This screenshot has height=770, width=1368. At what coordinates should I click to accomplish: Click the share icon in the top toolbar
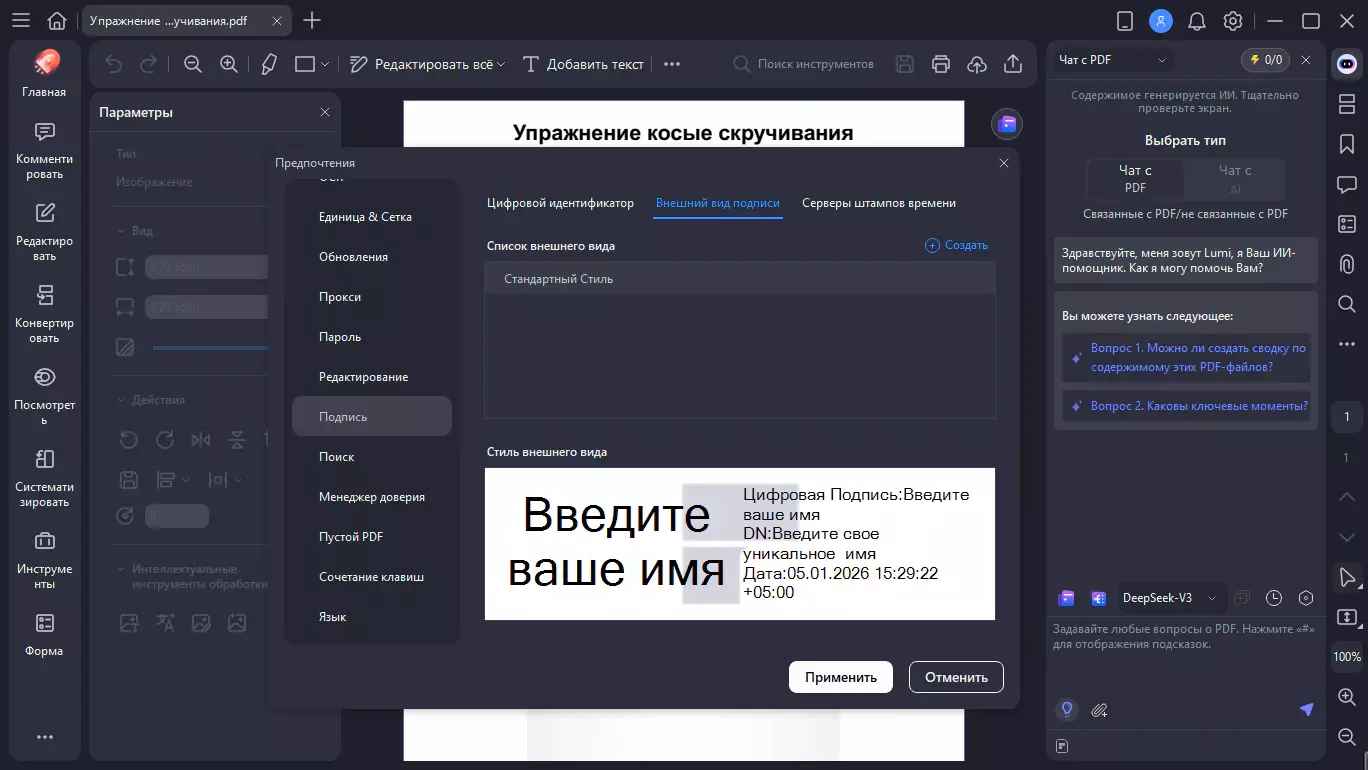point(1012,63)
